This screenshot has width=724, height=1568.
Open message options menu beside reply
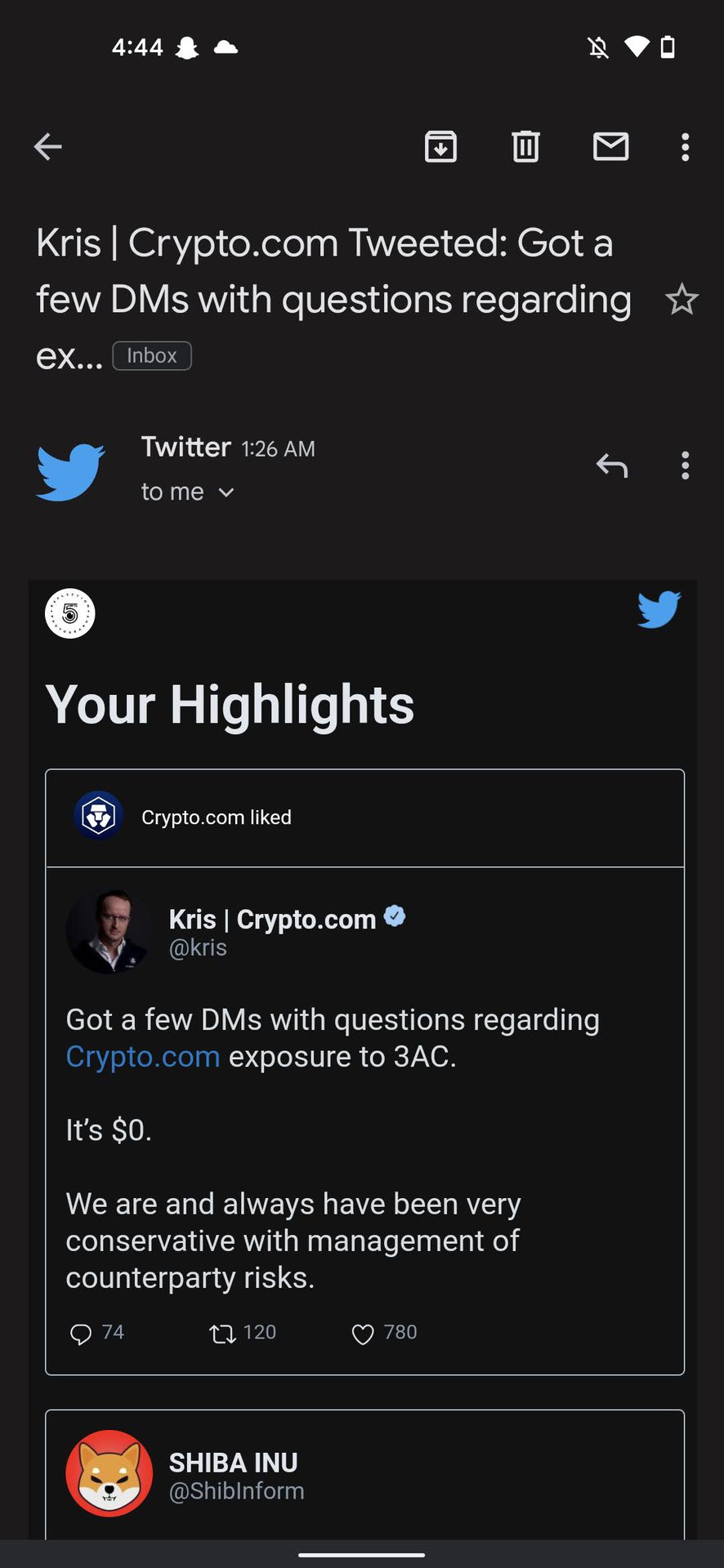685,465
